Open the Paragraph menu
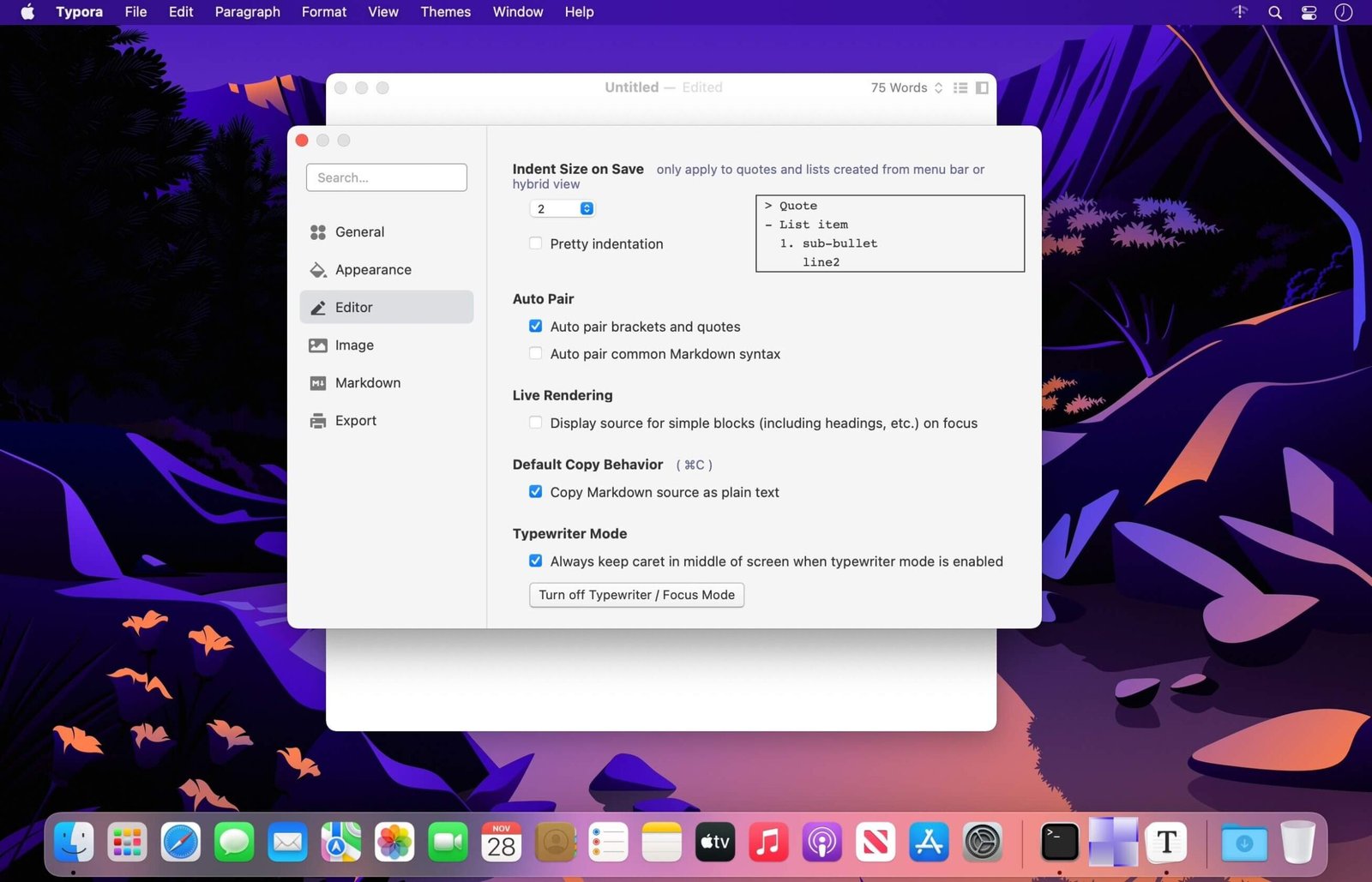 [247, 12]
